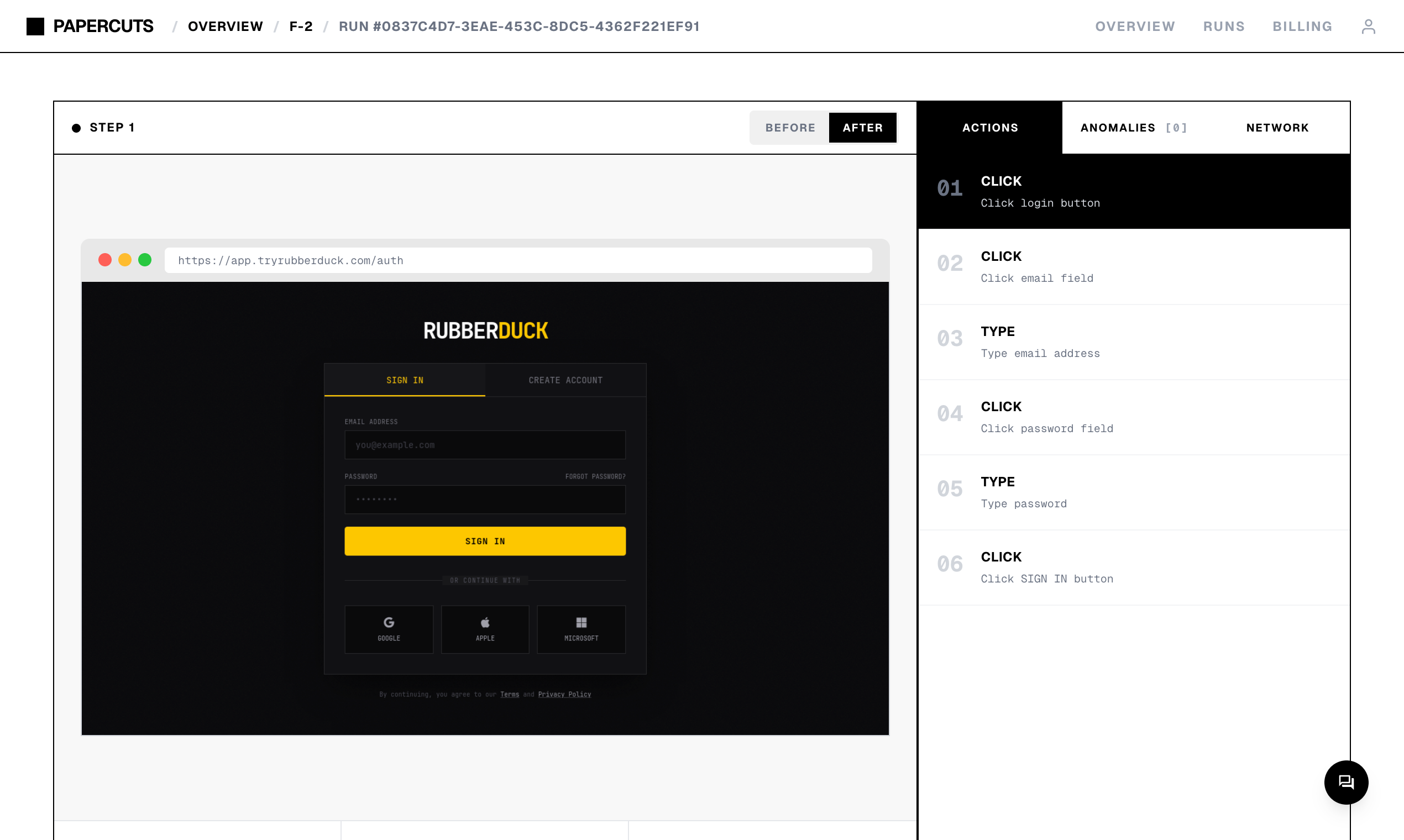This screenshot has width=1404, height=840.
Task: Click the Overview breadcrumb link
Action: (226, 27)
